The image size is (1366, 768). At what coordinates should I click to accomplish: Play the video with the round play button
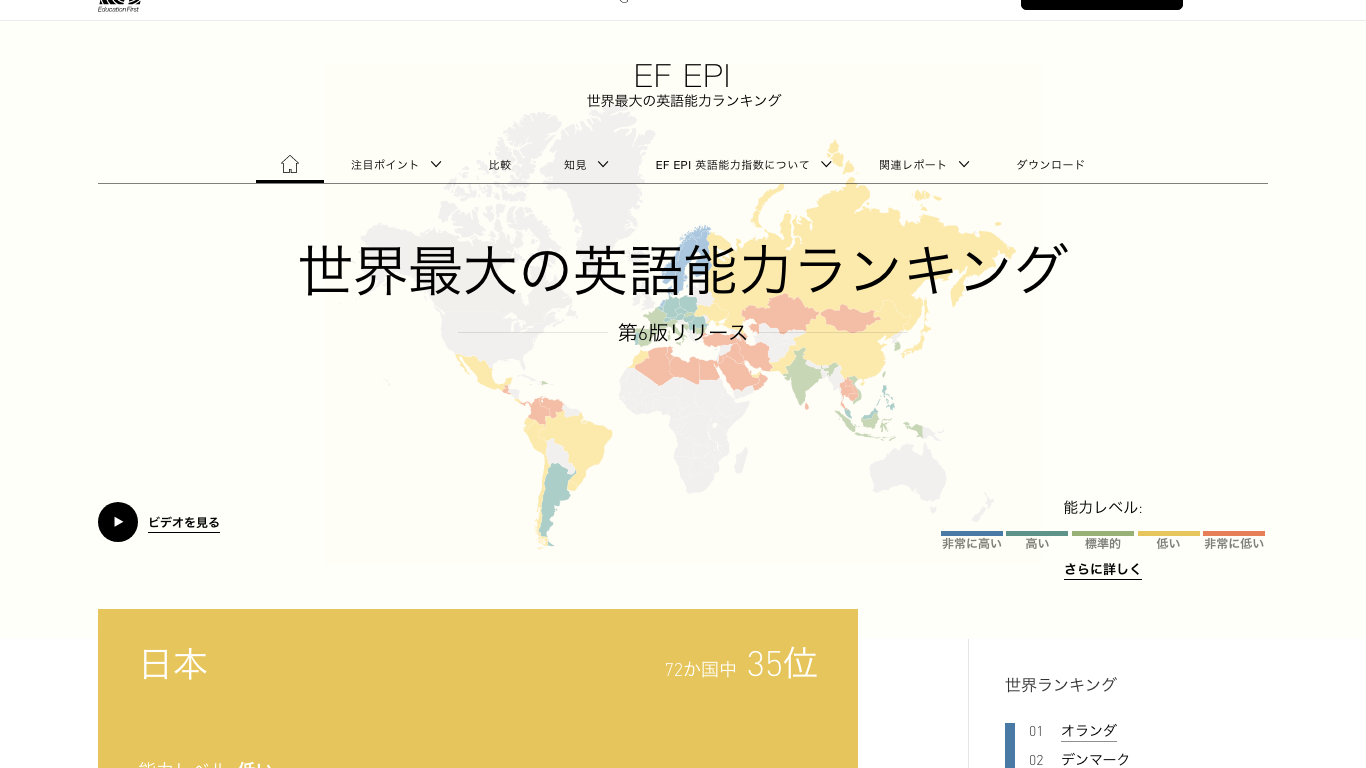(118, 522)
